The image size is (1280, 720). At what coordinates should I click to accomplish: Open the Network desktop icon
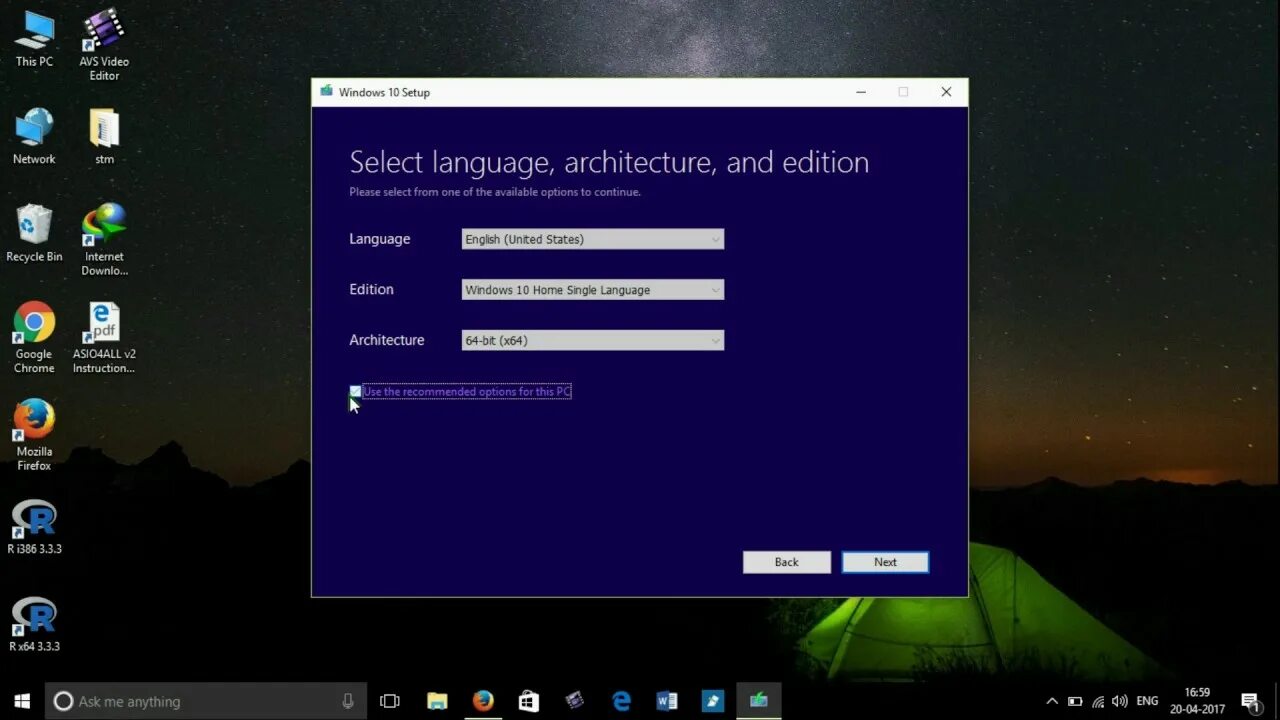[34, 136]
